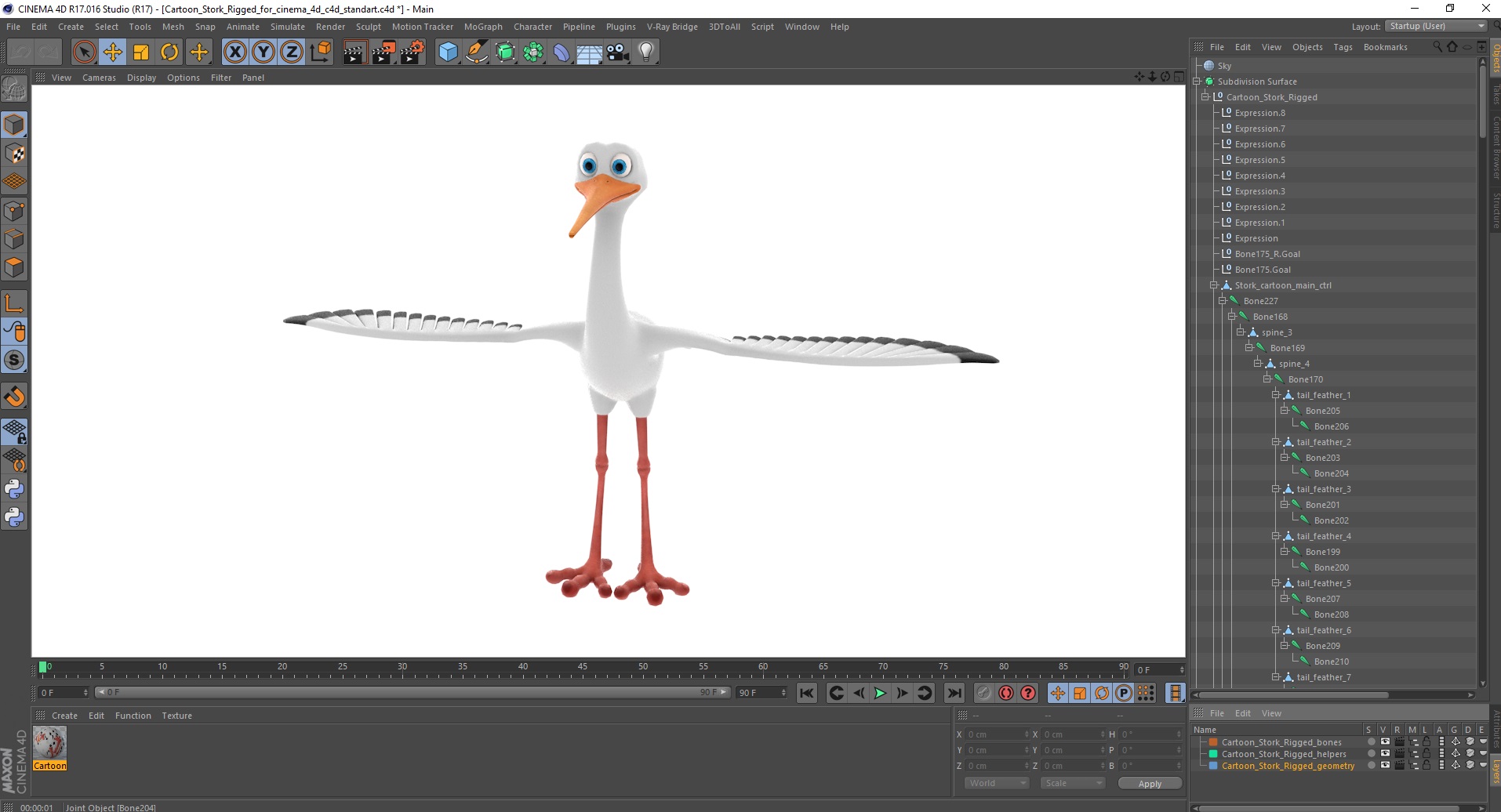Open the Simulate menu
The width and height of the screenshot is (1501, 812).
288,27
